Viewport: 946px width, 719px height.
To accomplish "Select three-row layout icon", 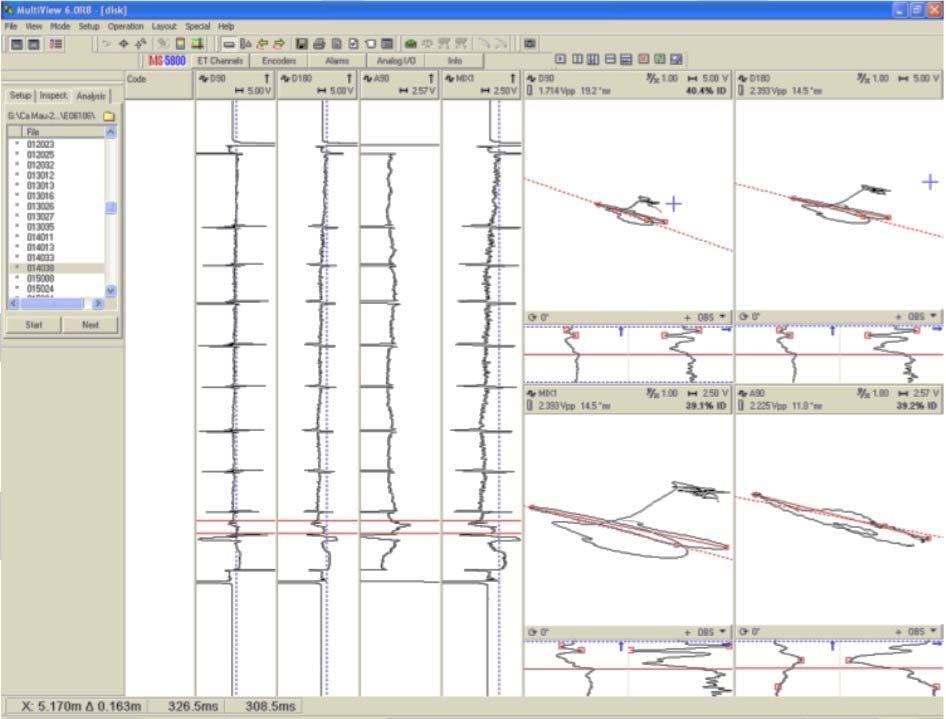I will click(626, 59).
